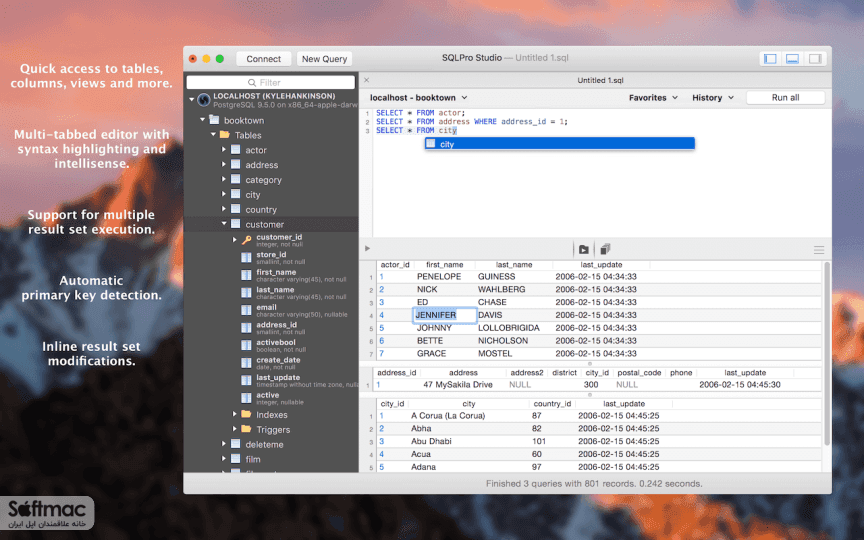Expand the Indexes folder
This screenshot has width=864, height=540.
pyautogui.click(x=234, y=414)
